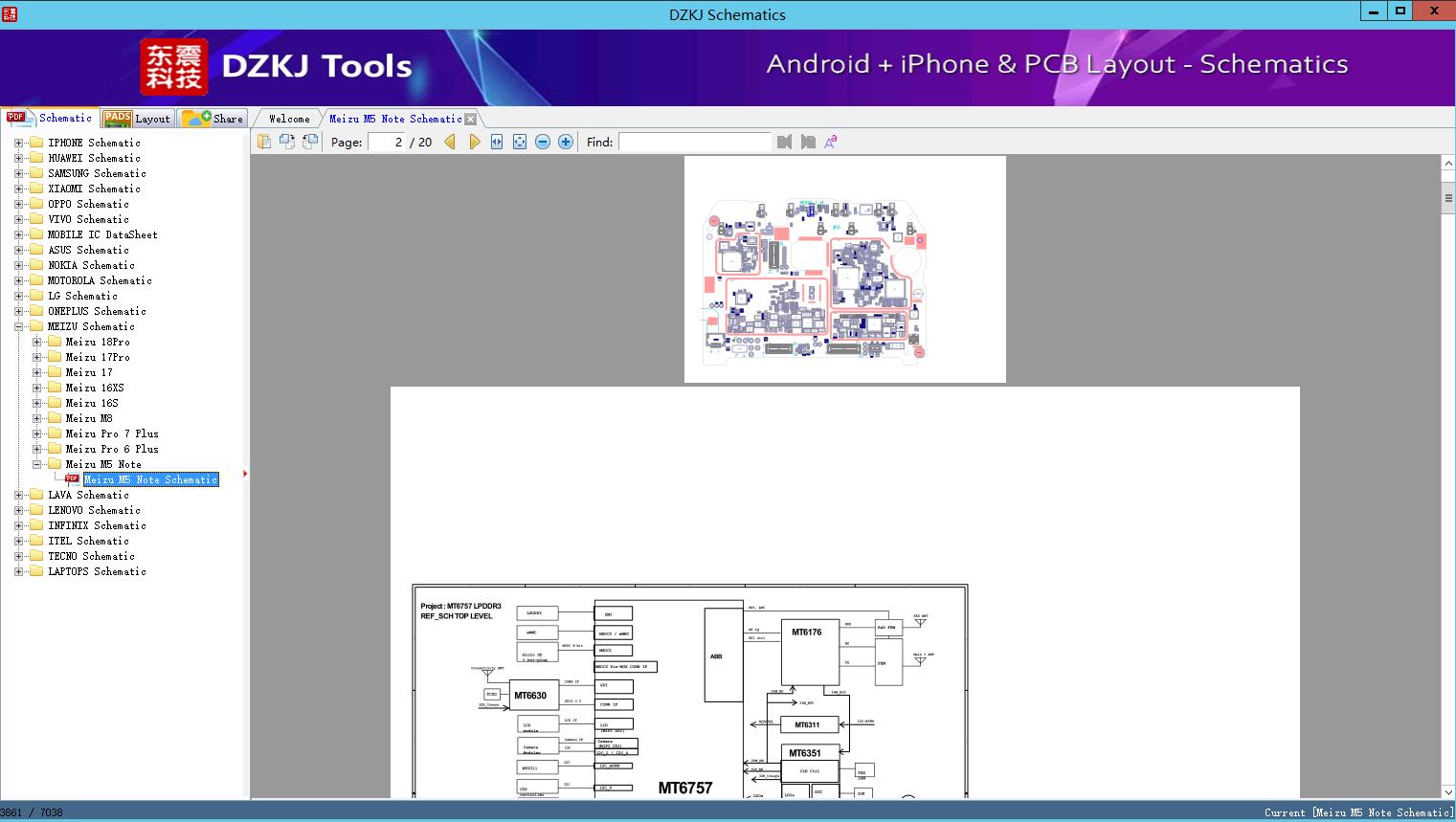Expand the Meizu Pro 7 Plus folder

tap(36, 433)
